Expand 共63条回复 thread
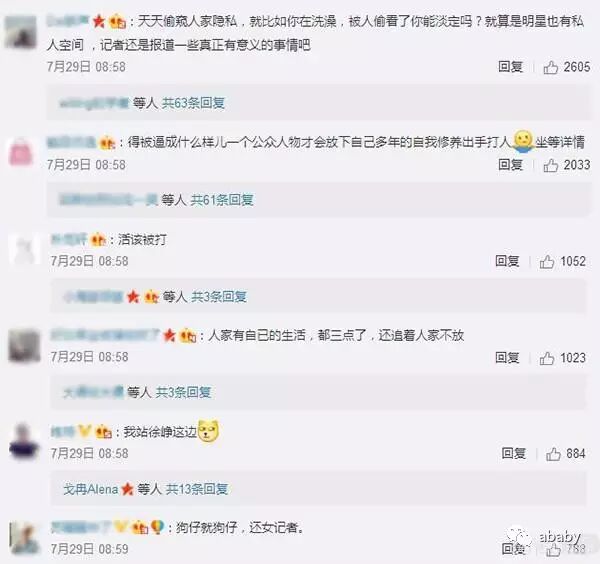This screenshot has width=600, height=564. (x=193, y=103)
